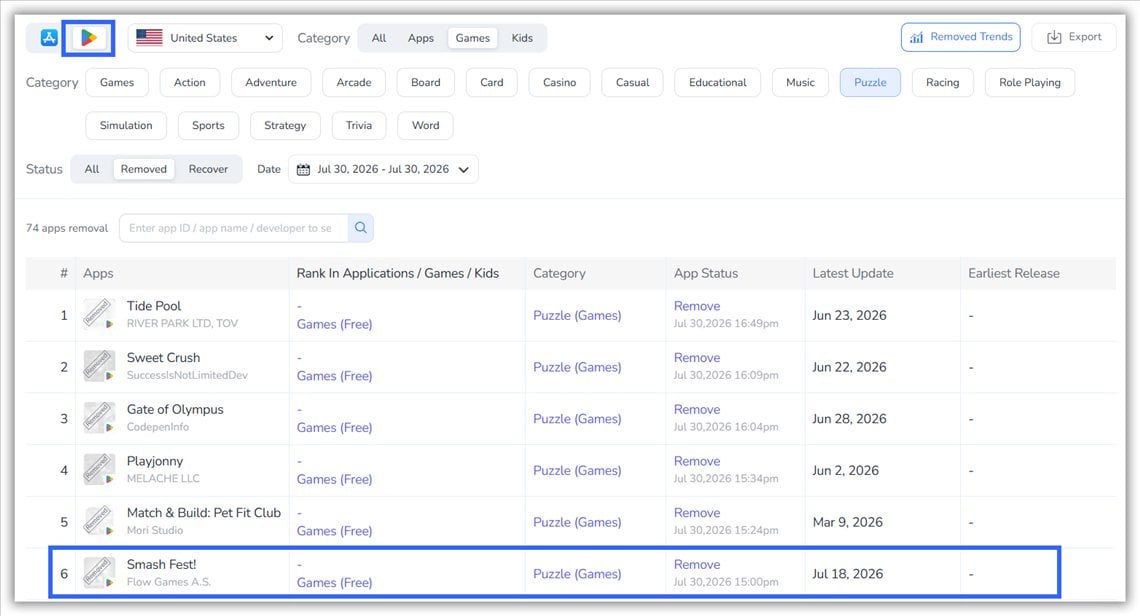Select the Google Play store icon

coord(89,38)
